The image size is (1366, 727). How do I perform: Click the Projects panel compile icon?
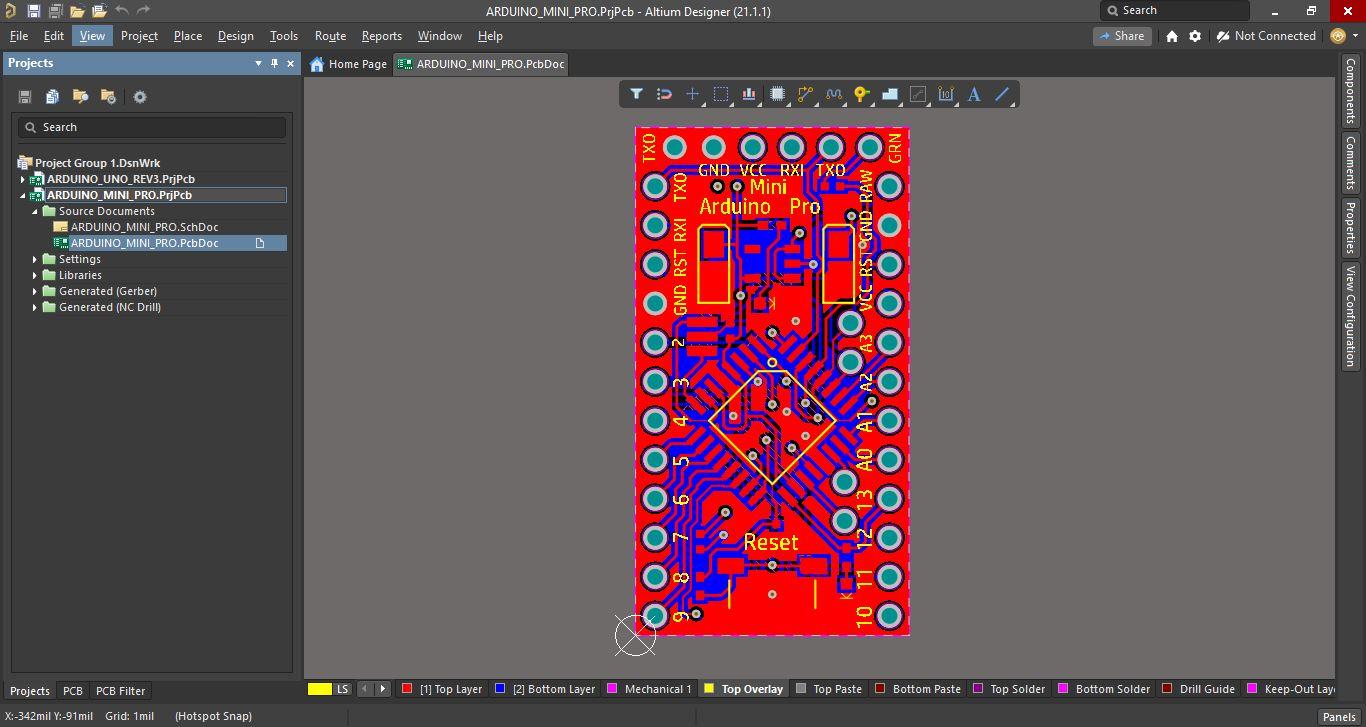pos(52,97)
